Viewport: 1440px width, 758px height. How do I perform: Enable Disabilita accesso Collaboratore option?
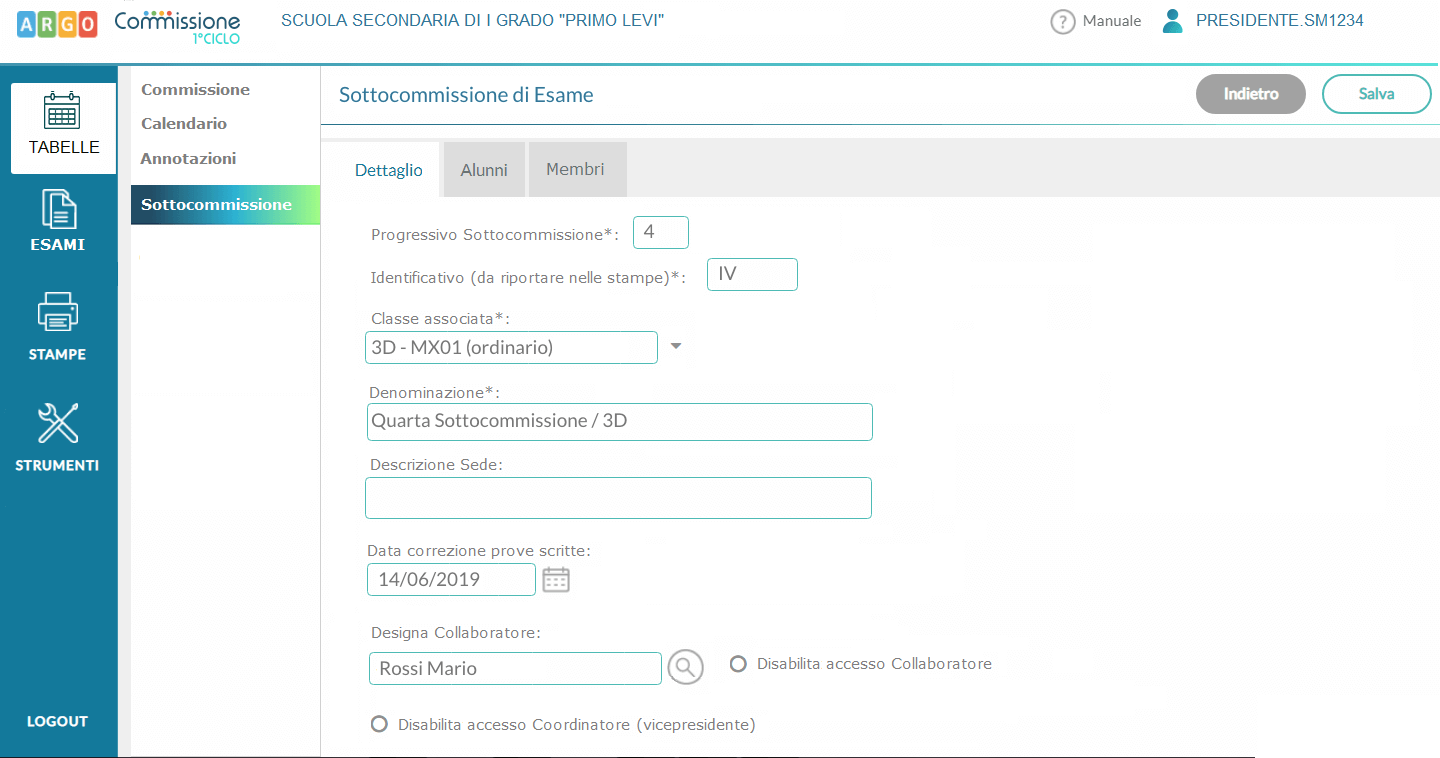[x=739, y=664]
